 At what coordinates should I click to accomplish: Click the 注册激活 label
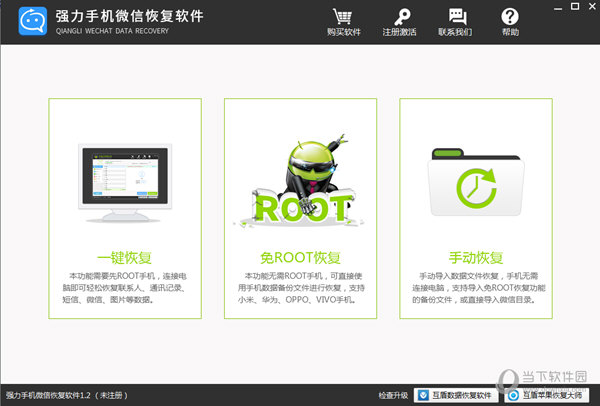tap(399, 32)
